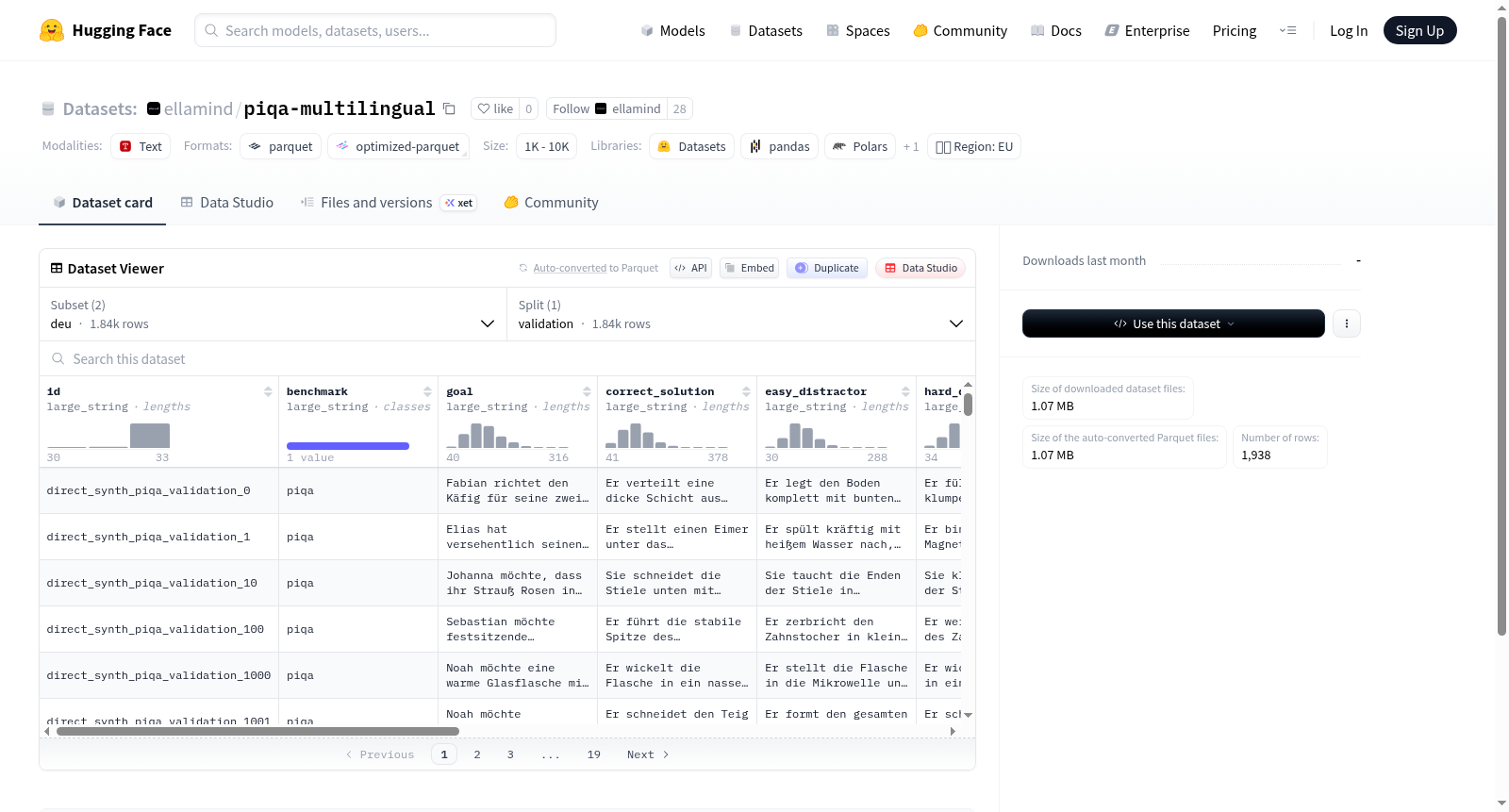
Task: Show the +1 more libraries
Action: coord(911,146)
